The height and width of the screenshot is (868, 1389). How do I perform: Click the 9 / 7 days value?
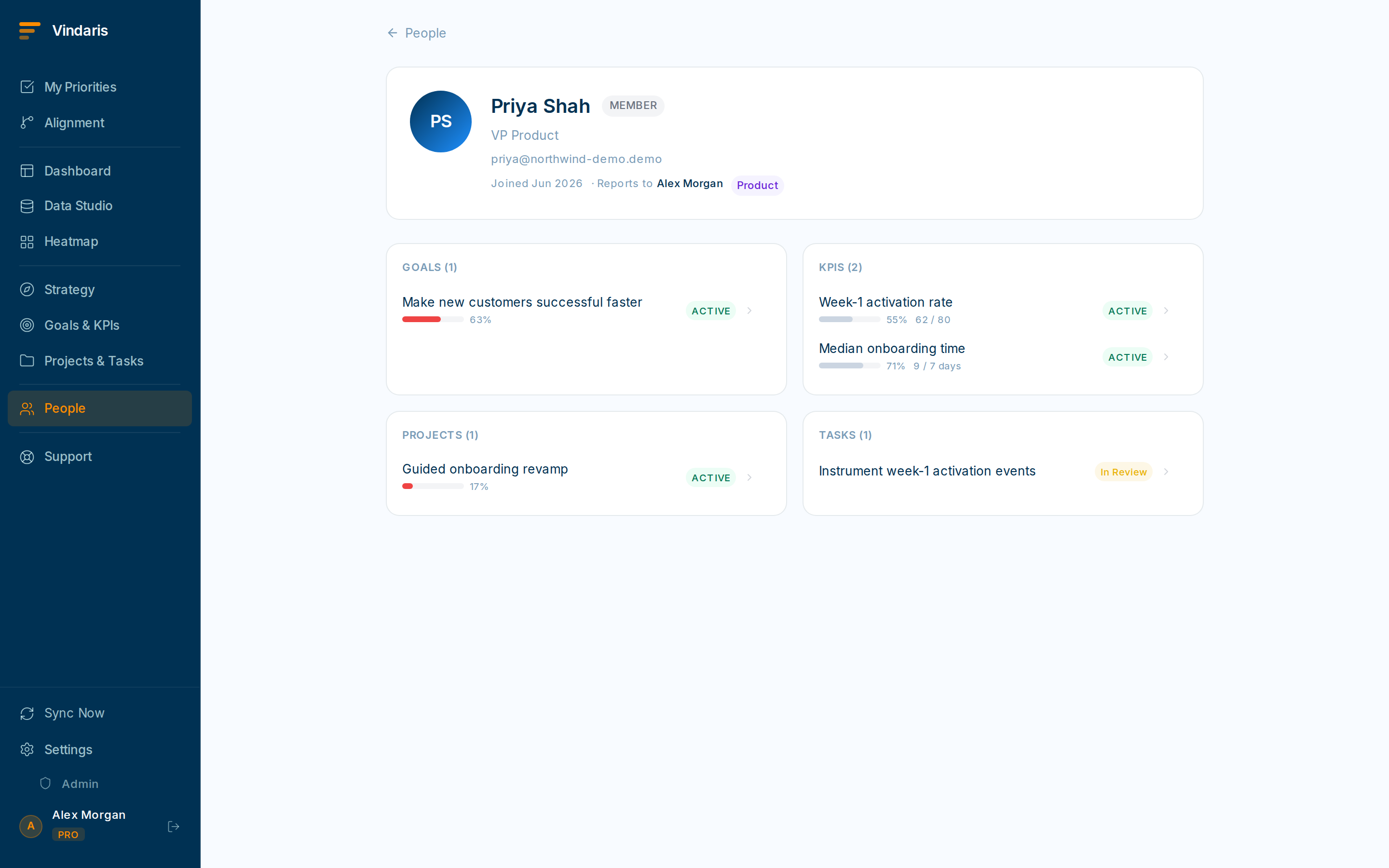937,366
